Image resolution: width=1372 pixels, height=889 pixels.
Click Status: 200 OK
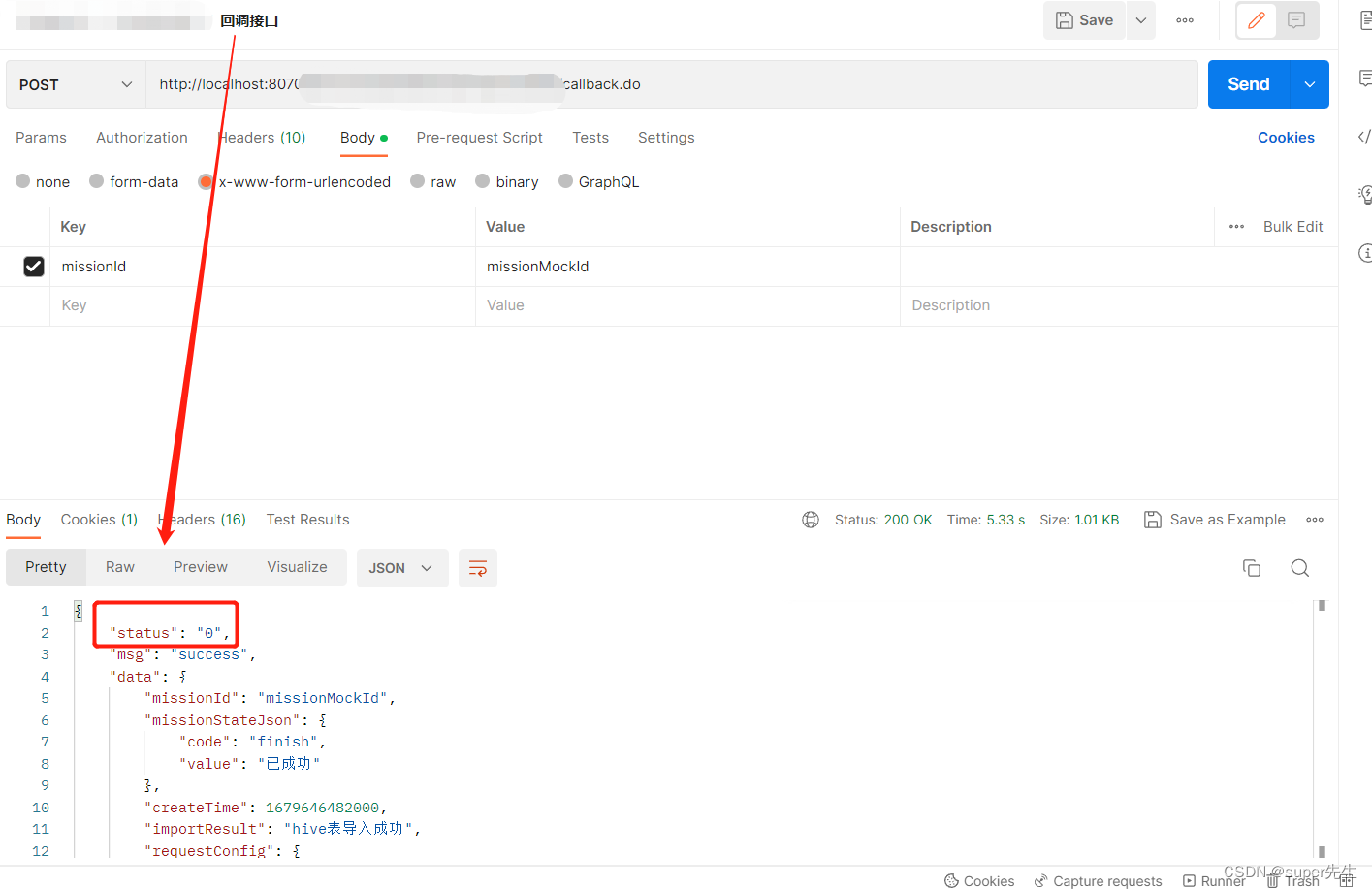[883, 520]
